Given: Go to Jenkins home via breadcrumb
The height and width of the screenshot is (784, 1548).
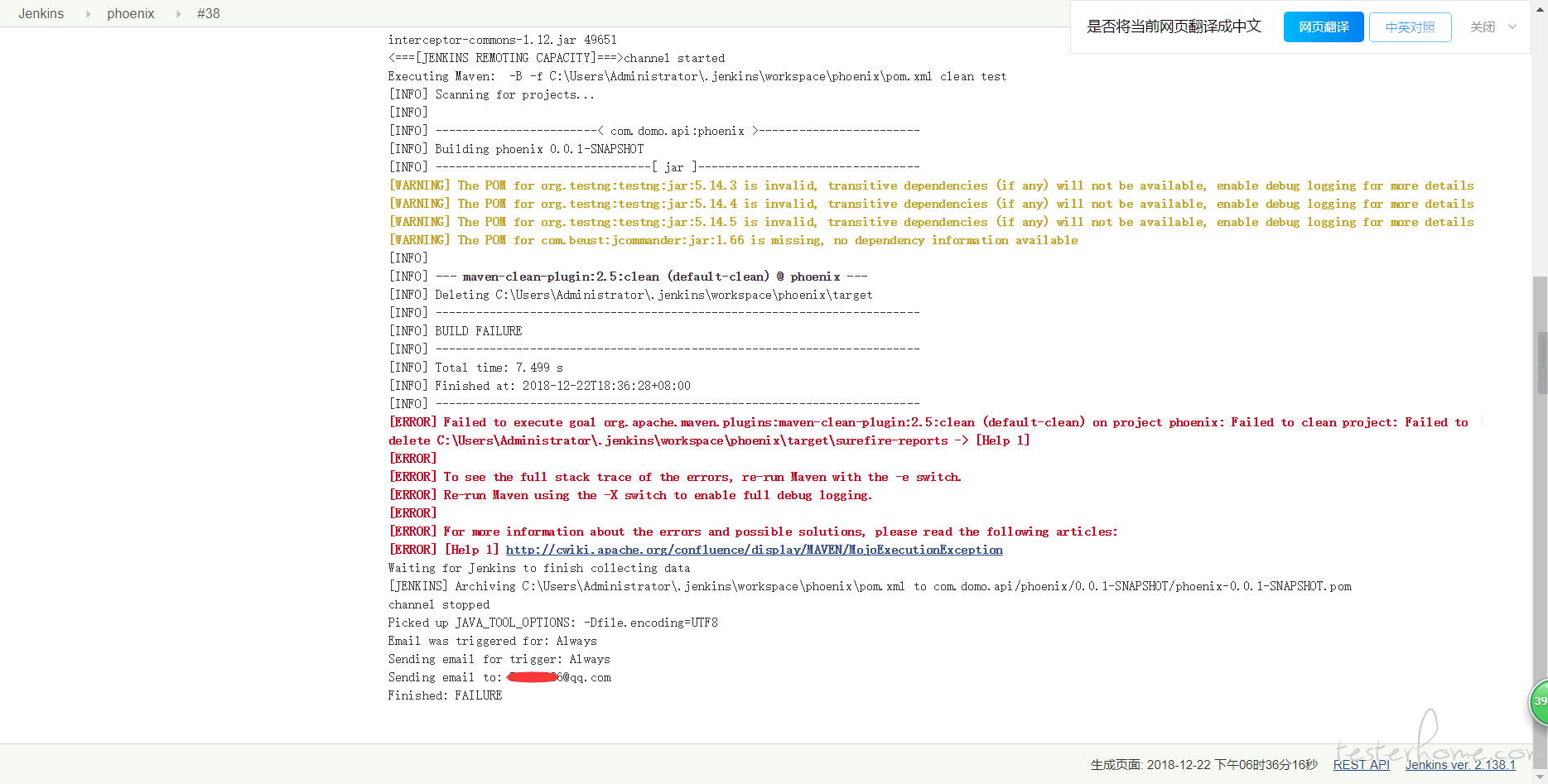Looking at the screenshot, I should pos(41,14).
